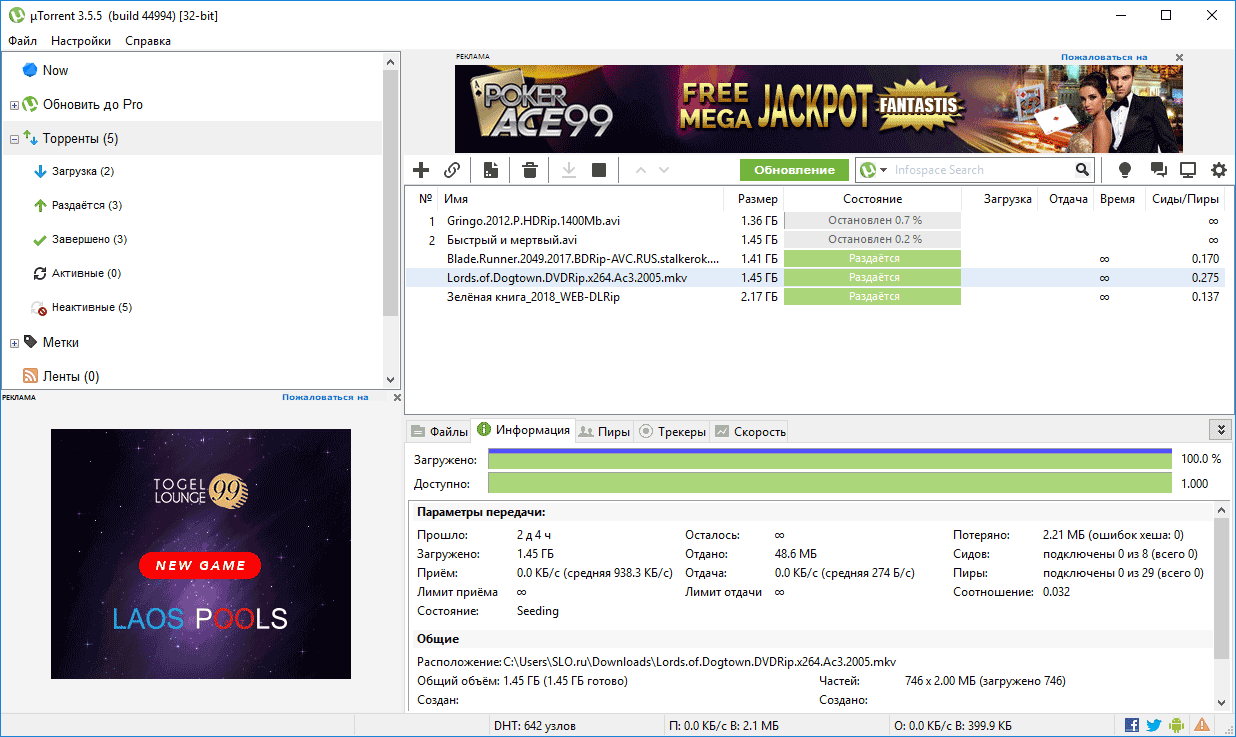The image size is (1236, 737).
Task: Sort by Сиды/Пиры column header
Action: click(x=1184, y=199)
